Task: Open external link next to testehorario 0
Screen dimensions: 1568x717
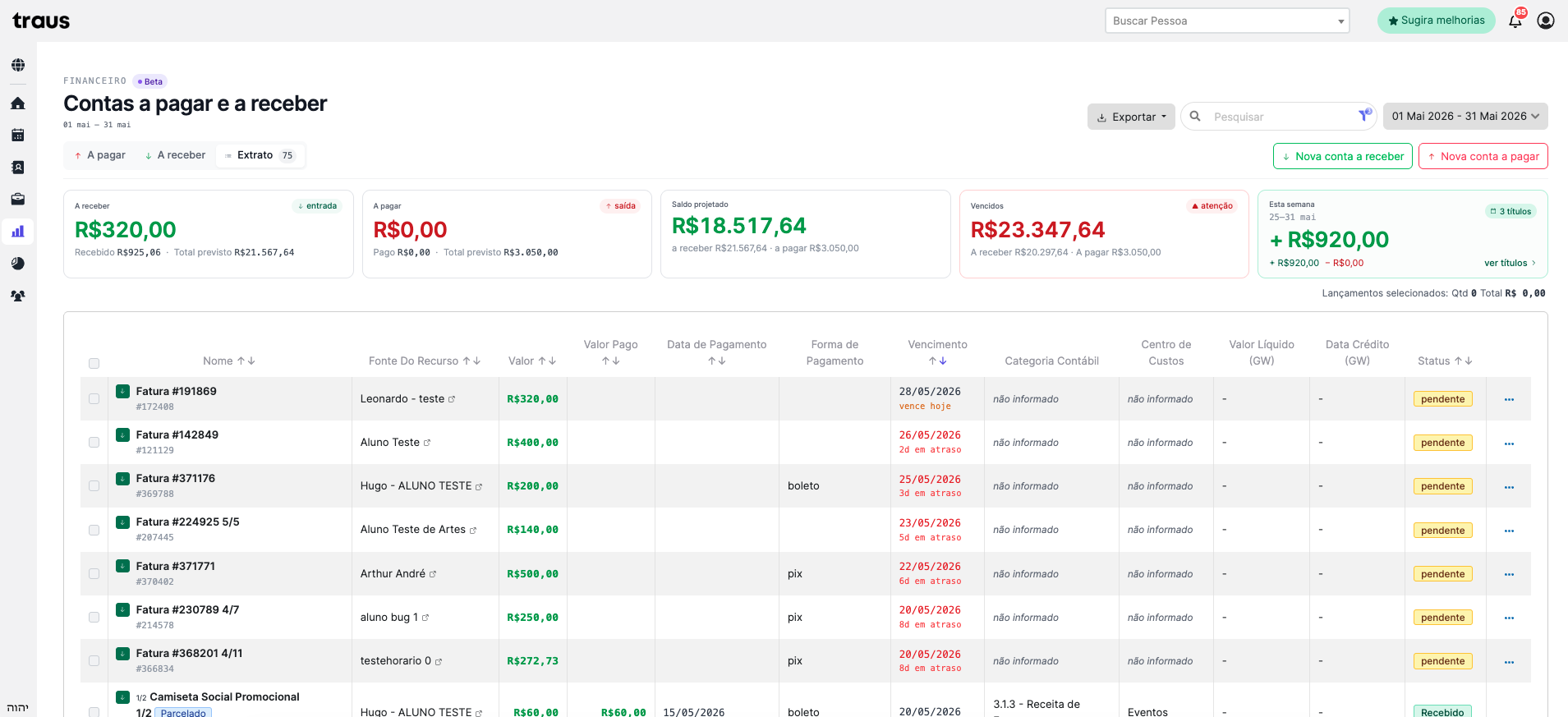Action: coord(439,661)
